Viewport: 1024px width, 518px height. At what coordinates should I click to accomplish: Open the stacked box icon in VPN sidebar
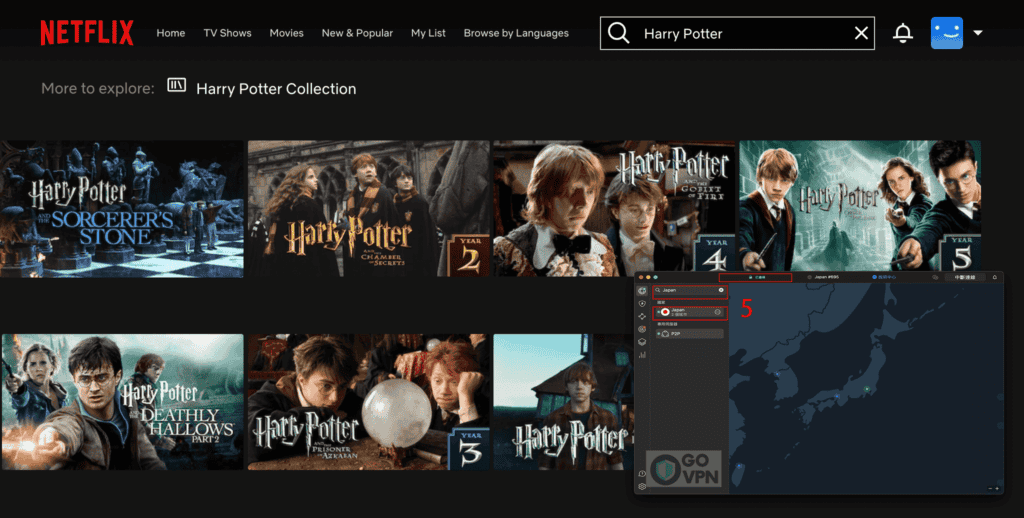tap(642, 342)
